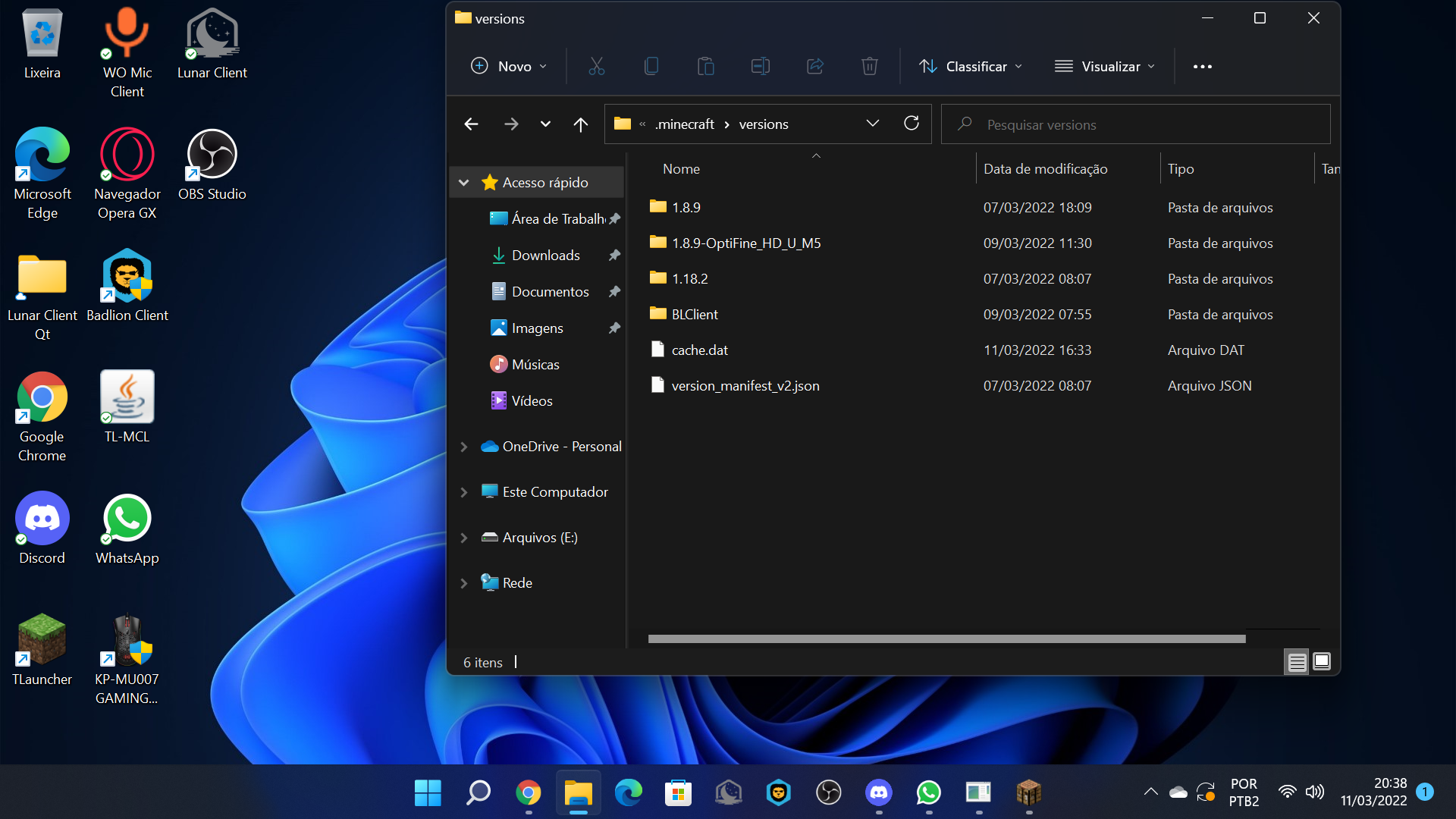Click the Copy icon in toolbar
This screenshot has width=1456, height=819.
(651, 67)
